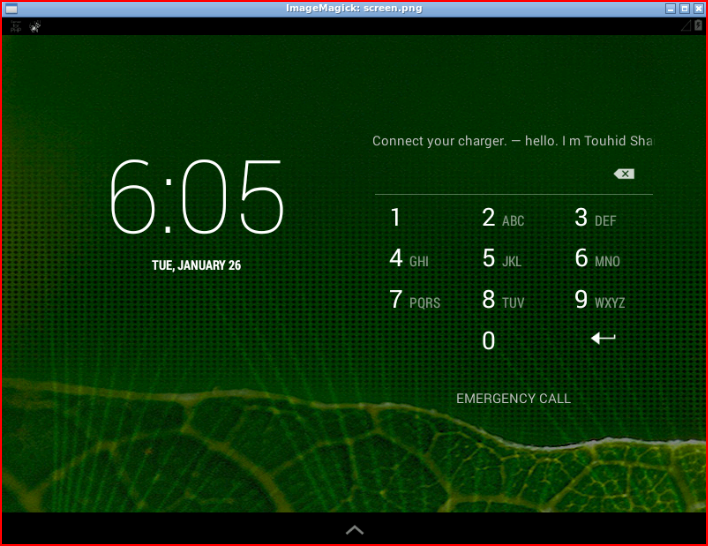Tap keypad digit 7 PQRS

[415, 300]
